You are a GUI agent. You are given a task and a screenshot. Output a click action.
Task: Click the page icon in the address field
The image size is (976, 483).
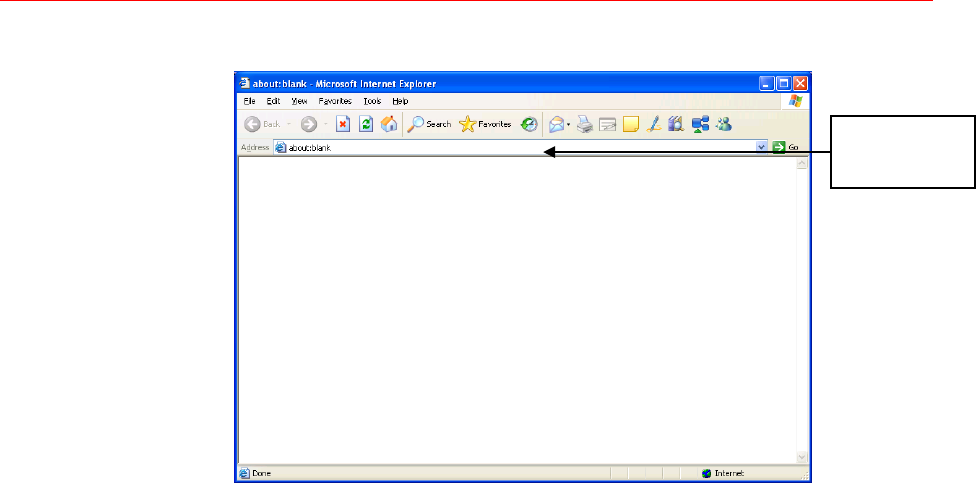(281, 148)
